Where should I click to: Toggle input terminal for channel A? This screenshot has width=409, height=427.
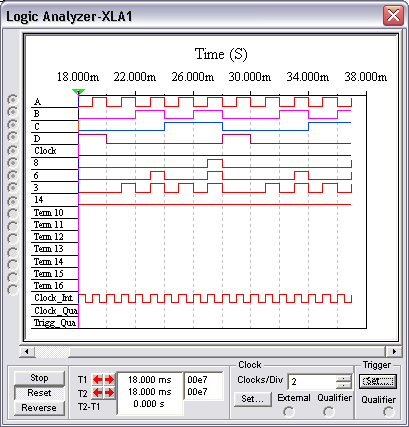tap(13, 100)
